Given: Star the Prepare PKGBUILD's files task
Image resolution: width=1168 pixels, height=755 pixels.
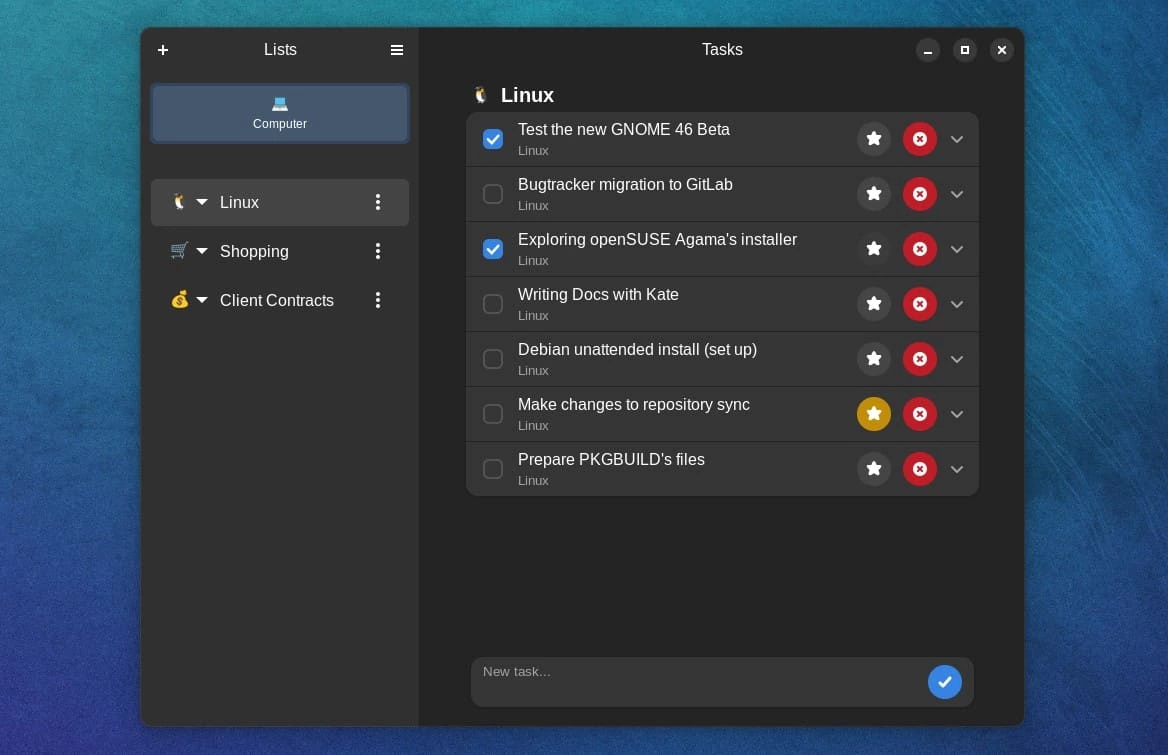Looking at the screenshot, I should point(874,469).
